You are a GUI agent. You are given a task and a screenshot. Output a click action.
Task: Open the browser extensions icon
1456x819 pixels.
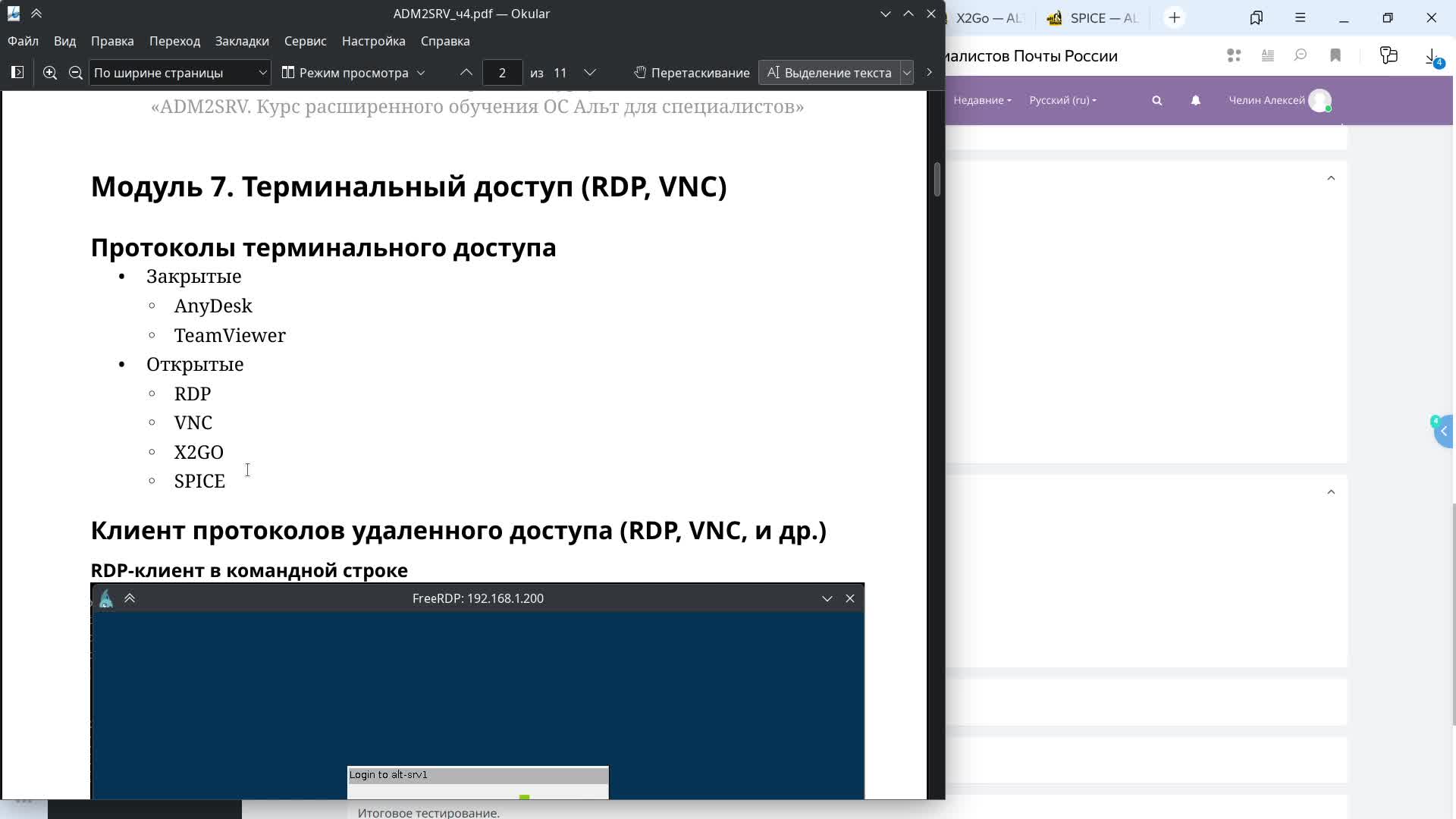pyautogui.click(x=1389, y=55)
